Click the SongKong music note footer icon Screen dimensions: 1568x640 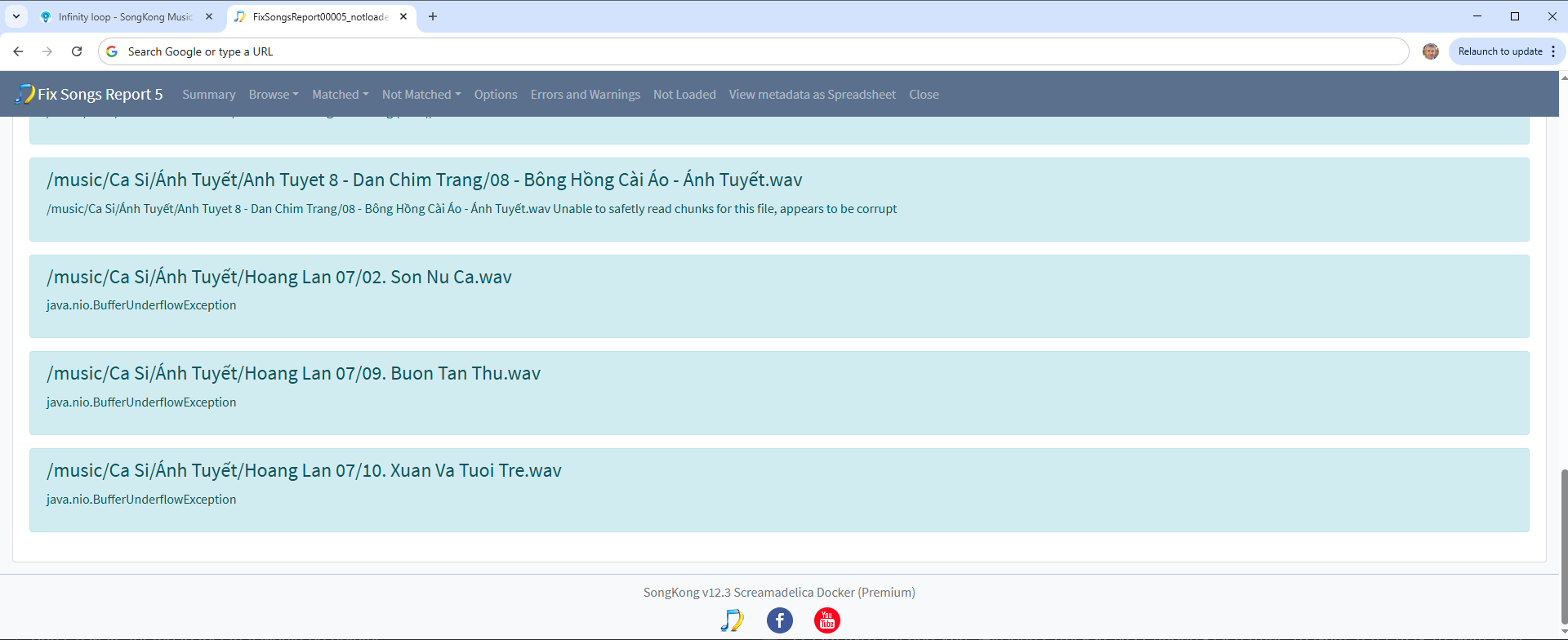pyautogui.click(x=732, y=620)
